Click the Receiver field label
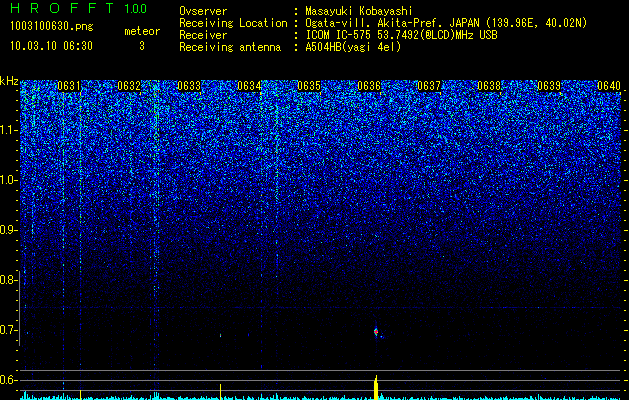This screenshot has height=400, width=629. [203, 35]
